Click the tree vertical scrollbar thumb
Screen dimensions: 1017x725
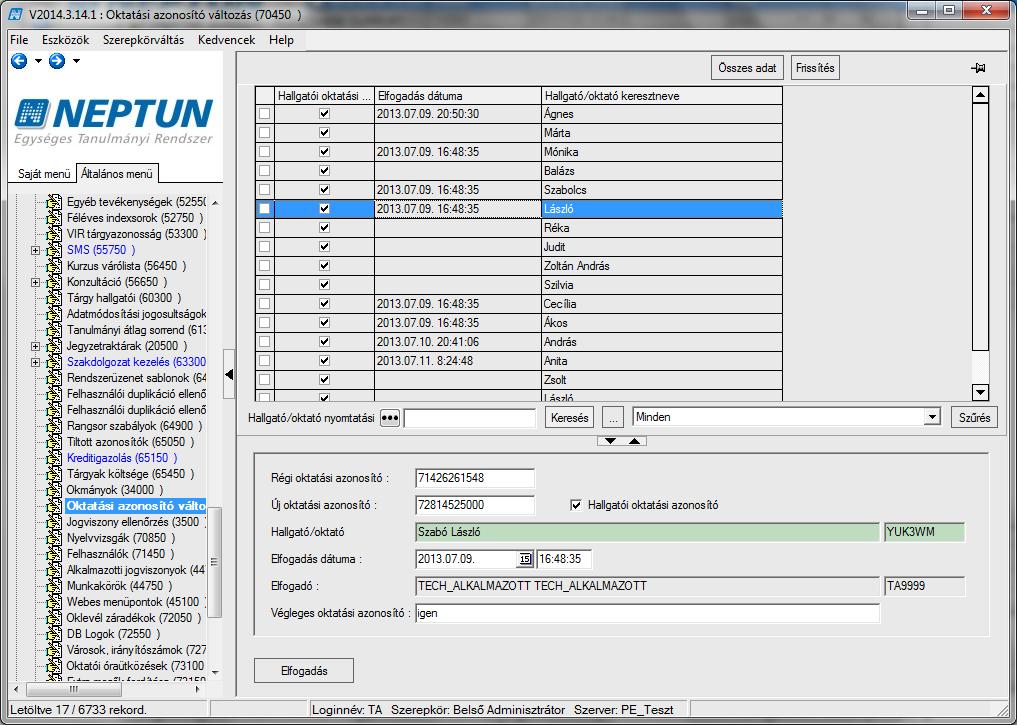click(215, 562)
